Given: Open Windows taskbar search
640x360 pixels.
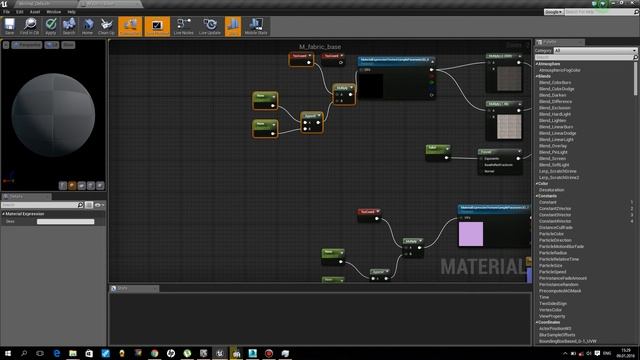Looking at the screenshot, I should click(24, 353).
